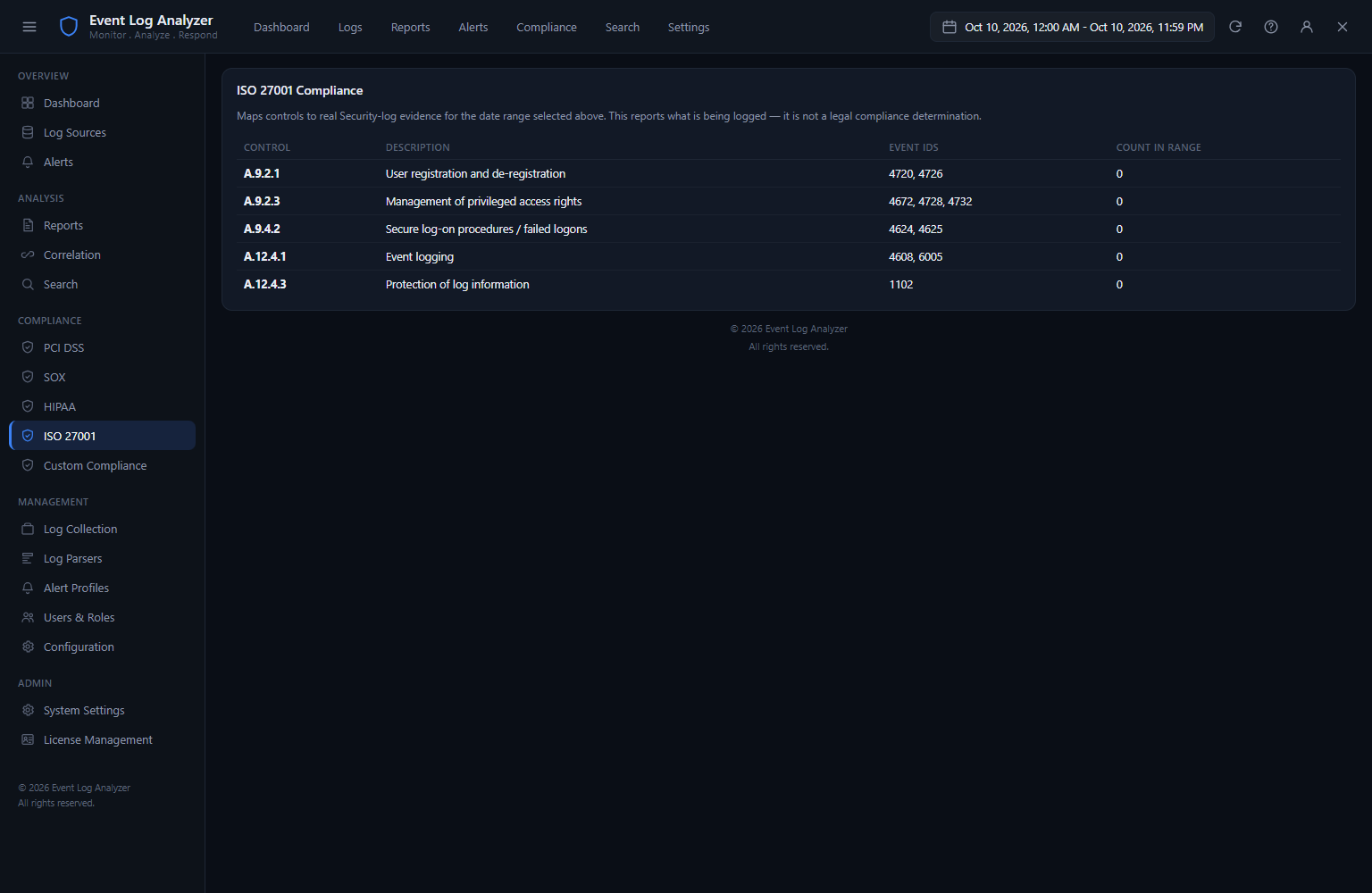This screenshot has width=1372, height=893.
Task: Click the Correlation link icon
Action: [28, 255]
